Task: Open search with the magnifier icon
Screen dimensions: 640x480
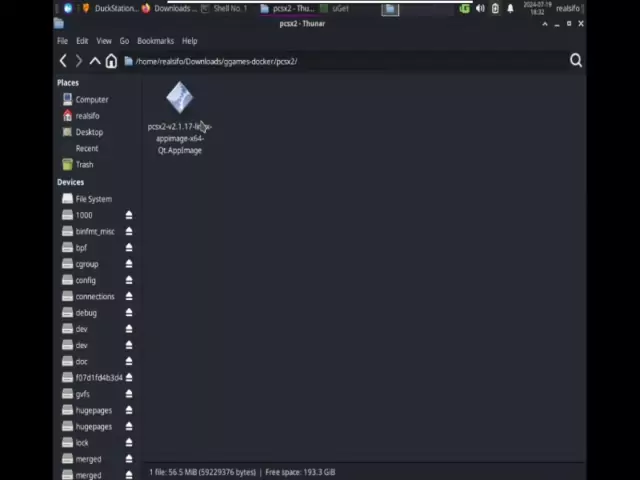Action: [576, 61]
